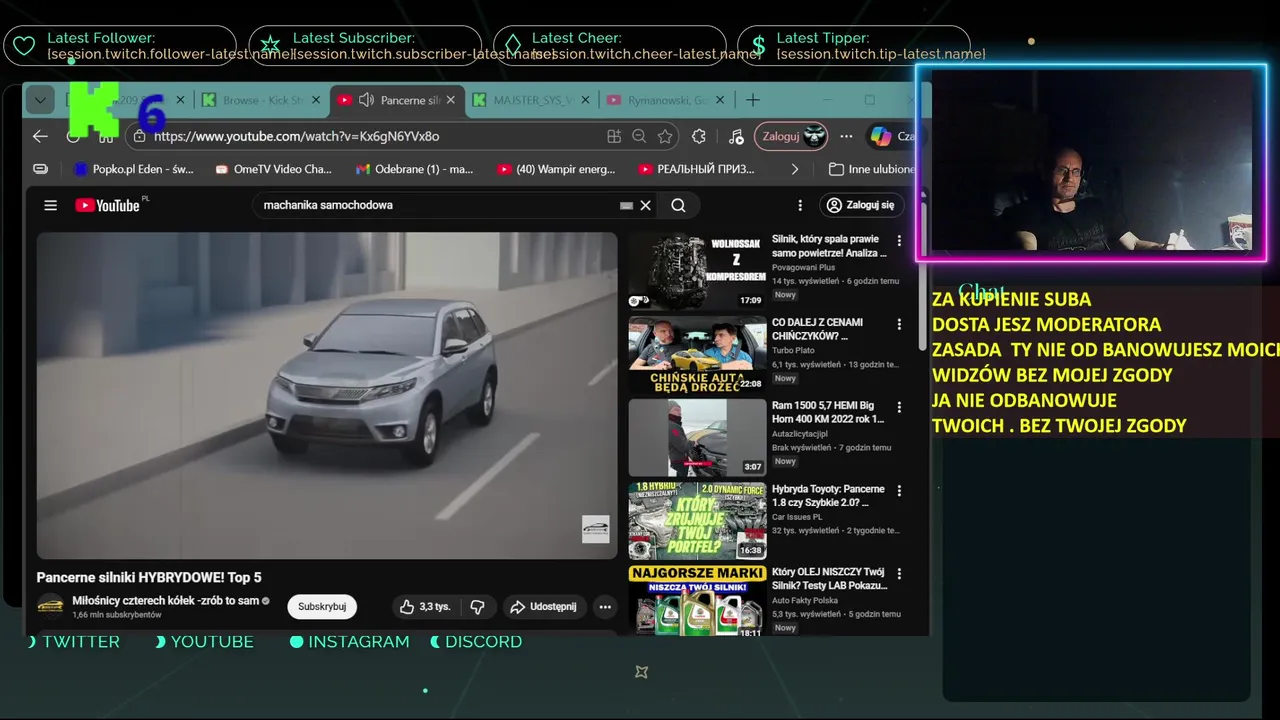Viewport: 1280px width, 720px height.
Task: Open Ram 1500 5,7 HEMI video title
Action: [828, 412]
